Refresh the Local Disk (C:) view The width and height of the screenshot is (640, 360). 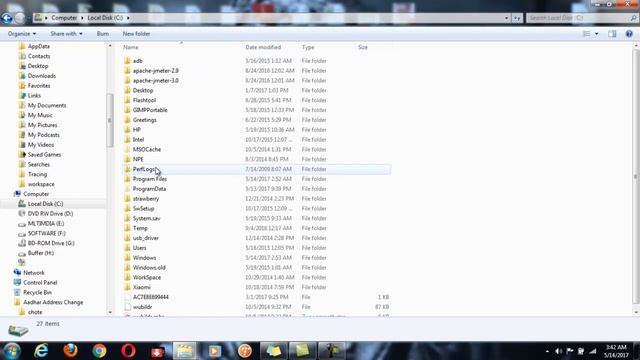tap(517, 18)
